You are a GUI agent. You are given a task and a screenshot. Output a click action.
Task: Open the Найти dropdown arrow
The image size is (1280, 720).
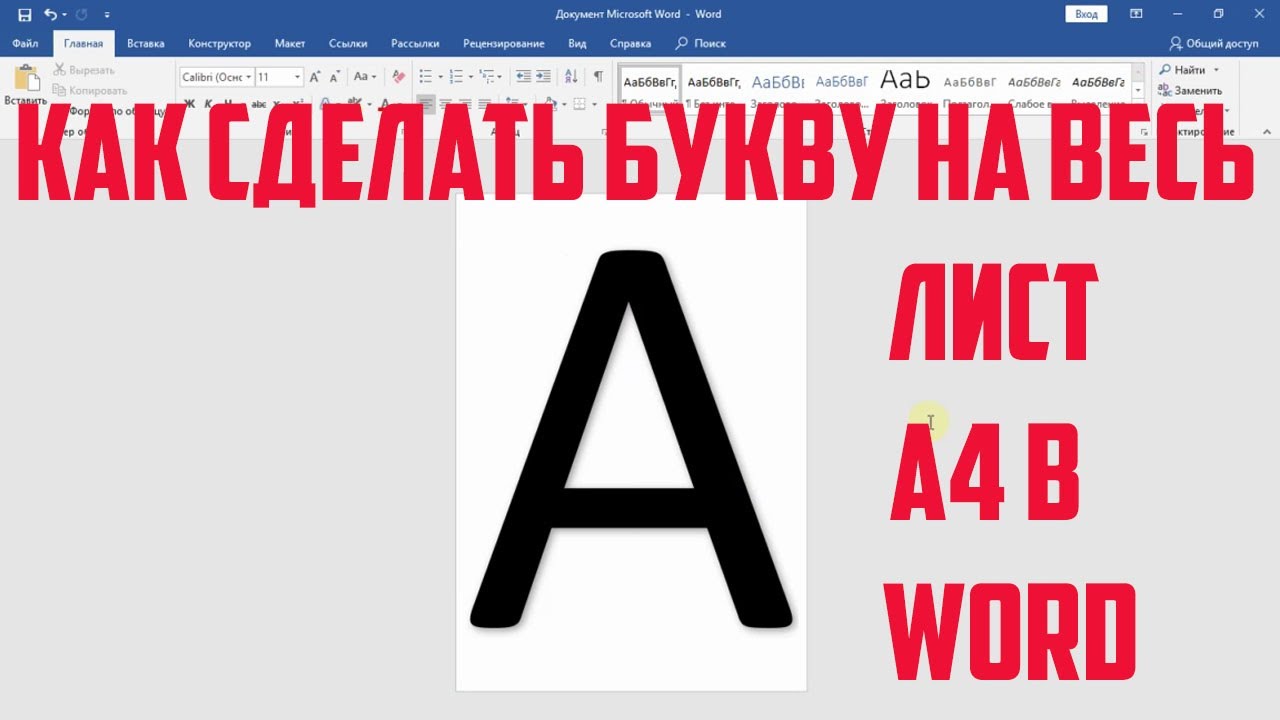coord(1216,70)
